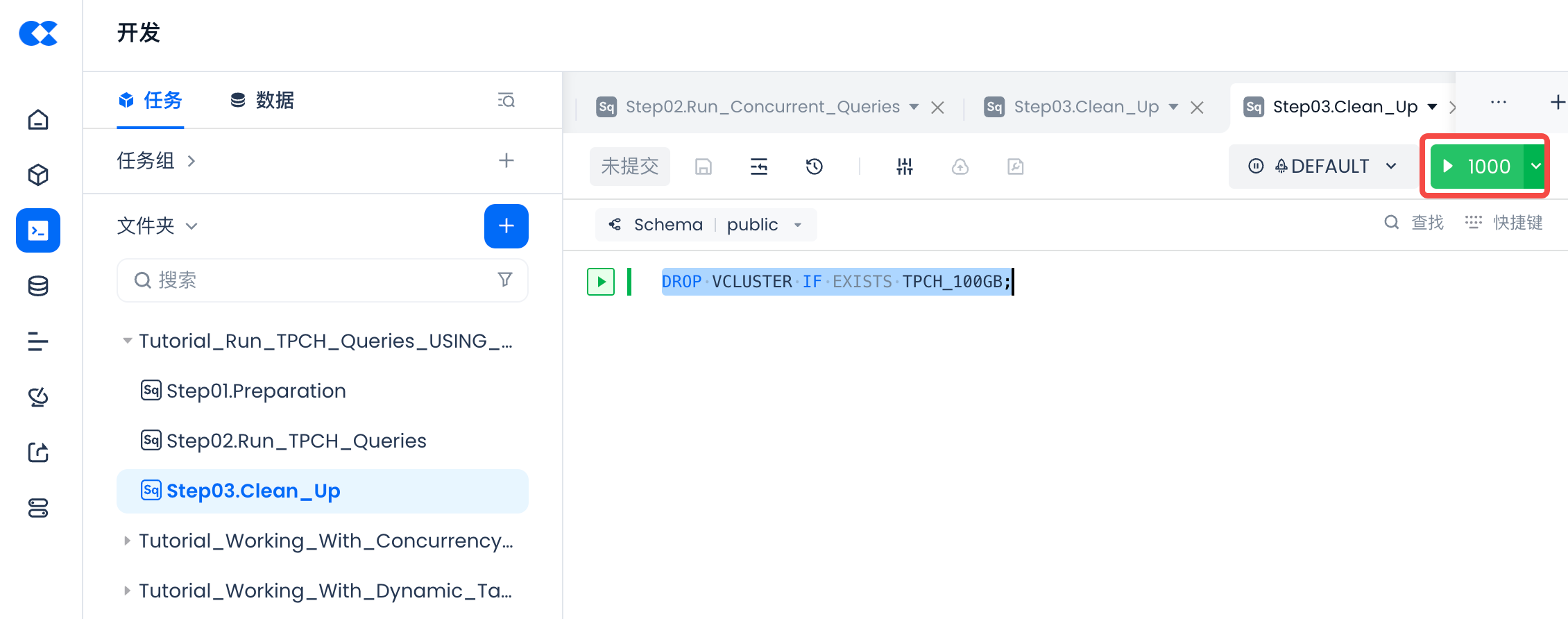Open the parameter settings sliders icon
Image resolution: width=1568 pixels, height=619 pixels.
(905, 167)
